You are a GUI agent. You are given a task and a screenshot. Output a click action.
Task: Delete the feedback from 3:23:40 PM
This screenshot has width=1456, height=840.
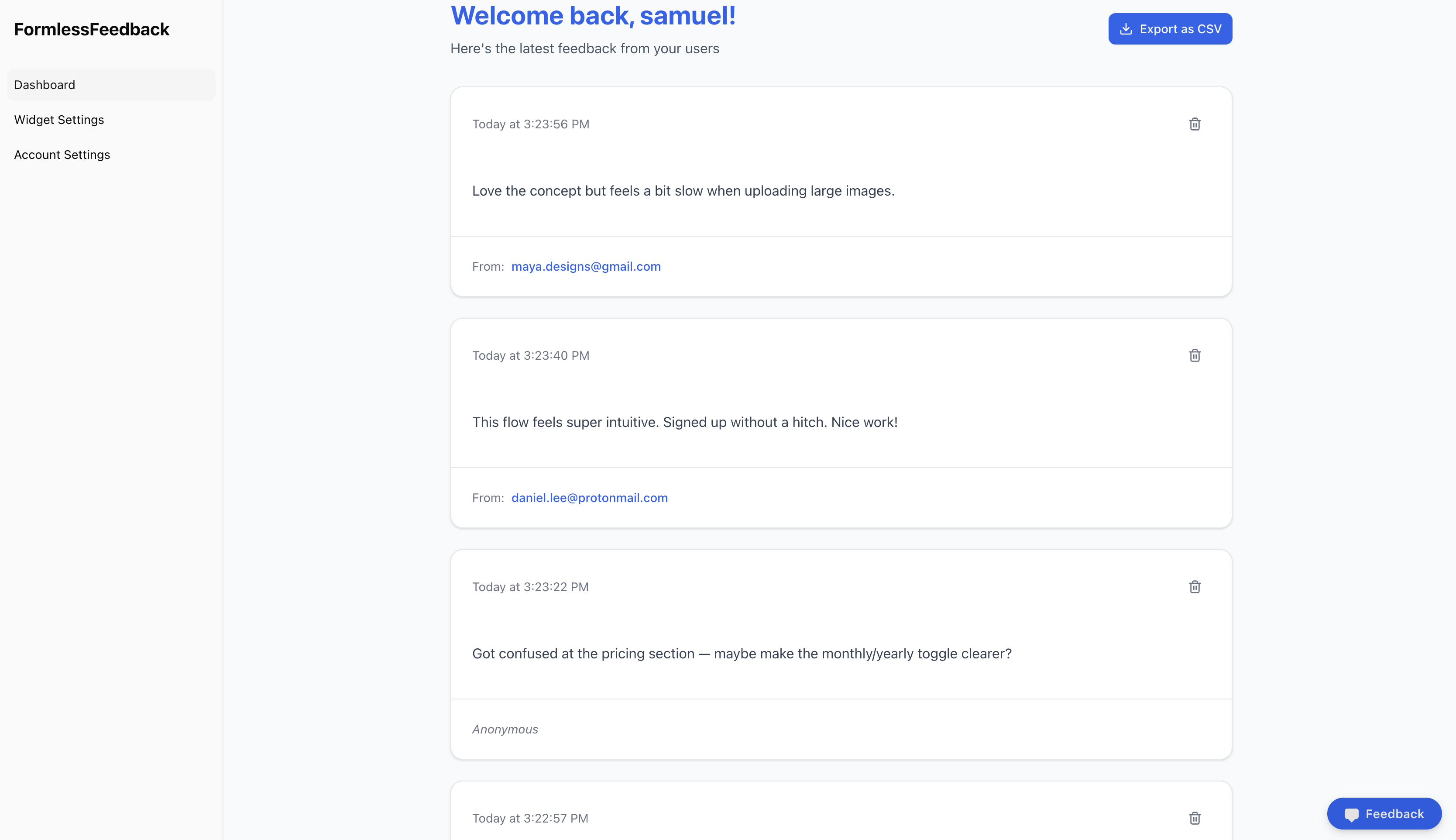point(1194,355)
